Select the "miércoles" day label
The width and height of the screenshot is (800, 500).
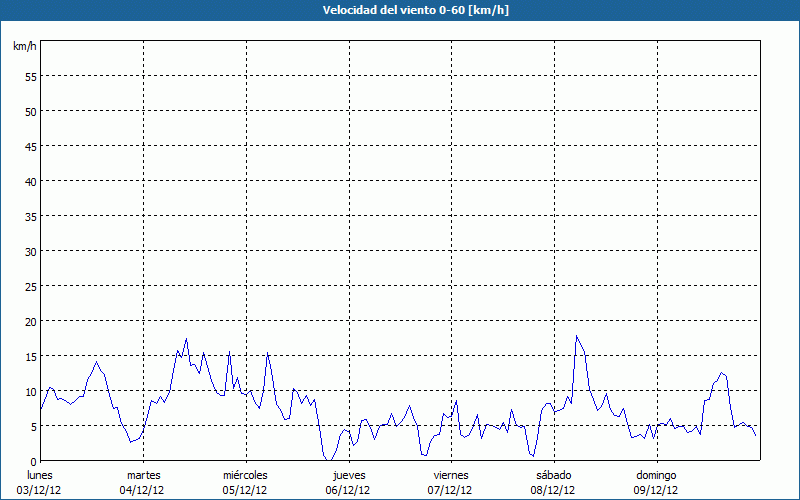point(245,475)
